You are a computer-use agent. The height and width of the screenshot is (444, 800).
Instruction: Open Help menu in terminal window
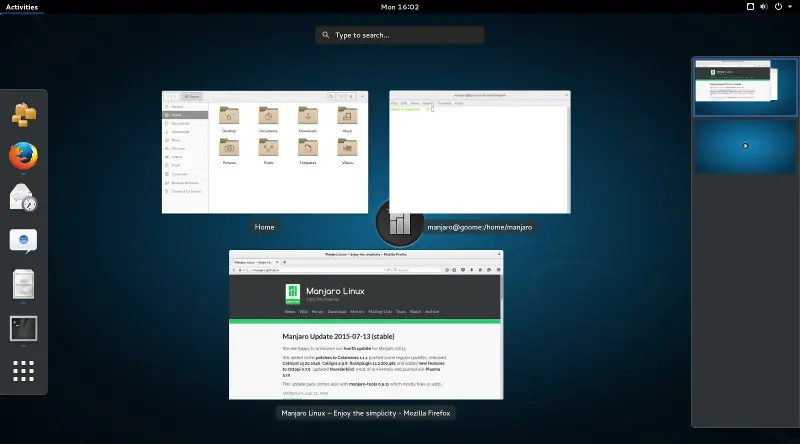point(459,103)
